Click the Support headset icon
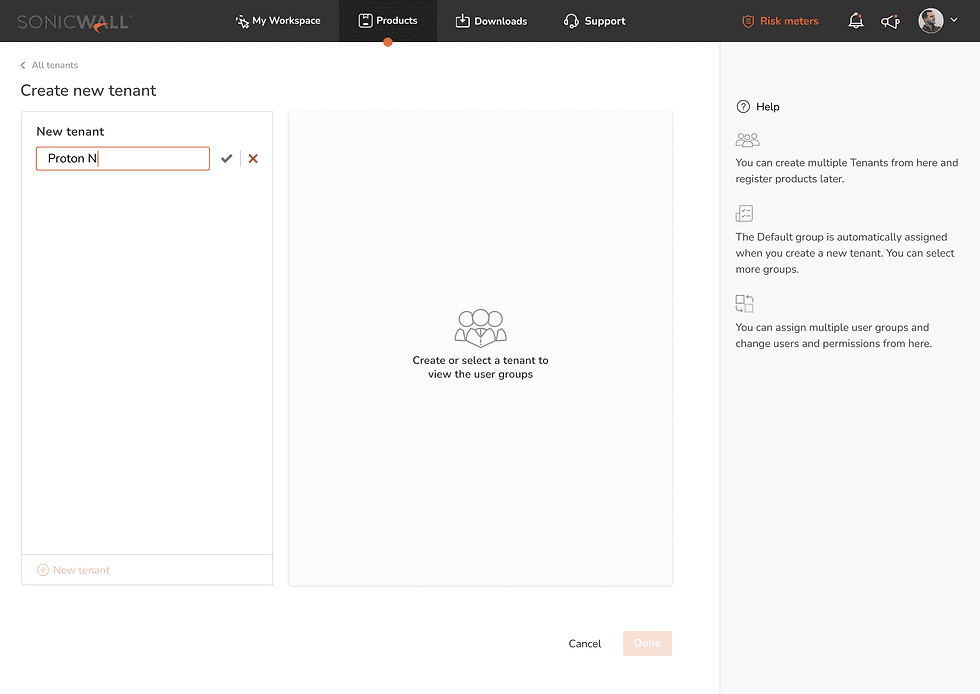 [571, 21]
